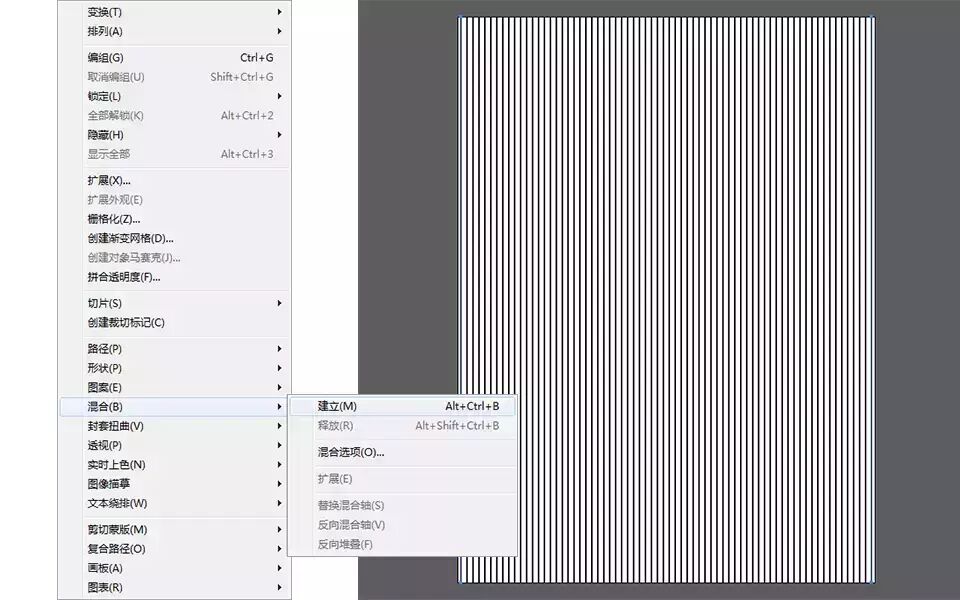Open the 形状(P) submenu
Image resolution: width=960 pixels, height=600 pixels.
click(174, 368)
